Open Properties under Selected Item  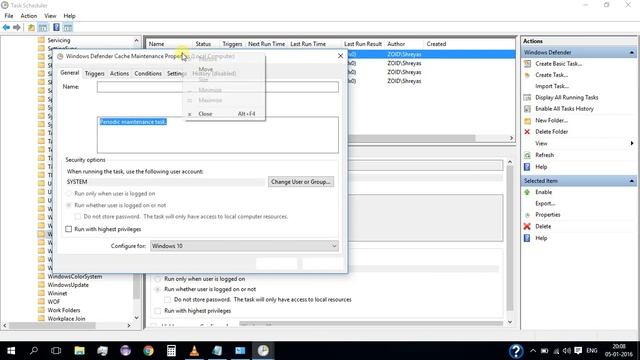pos(547,215)
